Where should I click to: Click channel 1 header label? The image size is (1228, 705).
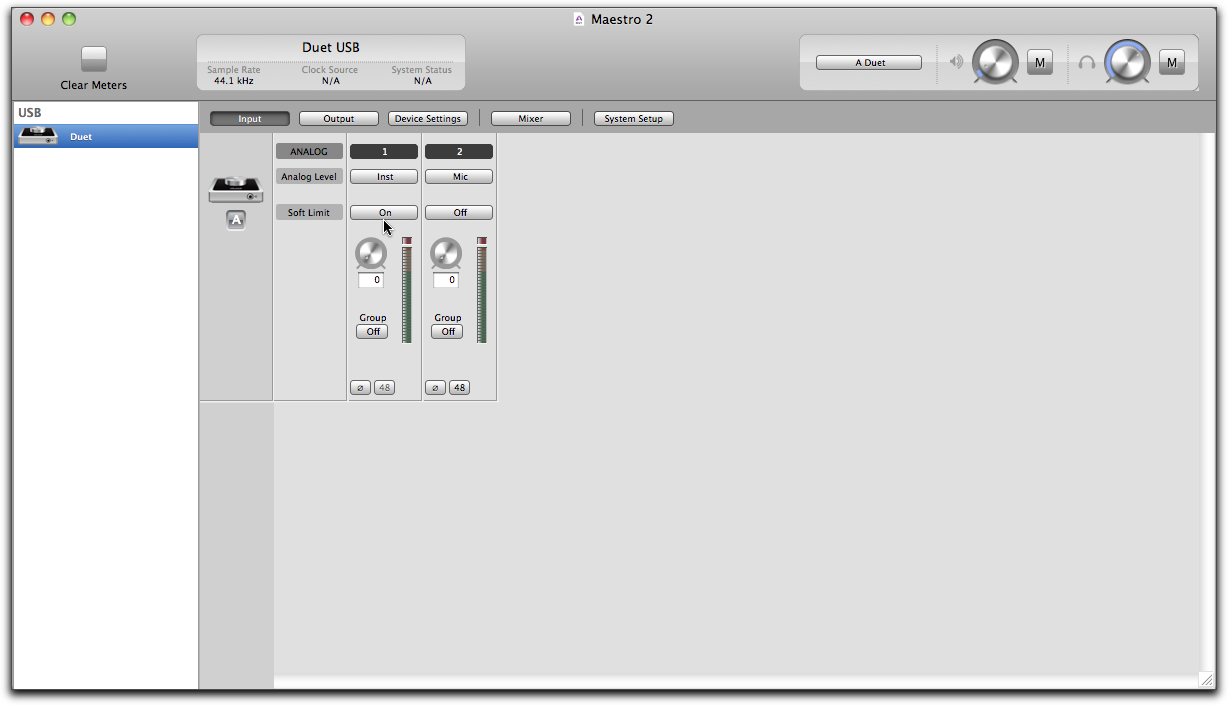point(384,152)
